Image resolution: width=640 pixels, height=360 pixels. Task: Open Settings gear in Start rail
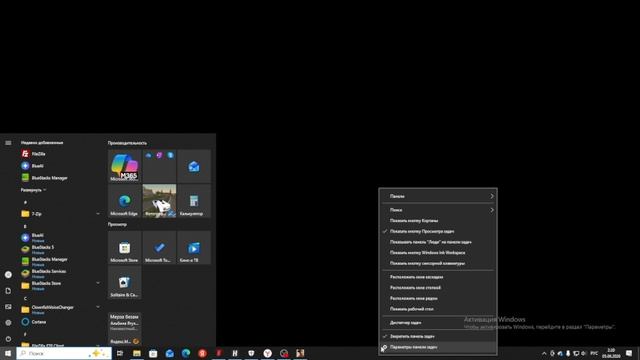8,322
